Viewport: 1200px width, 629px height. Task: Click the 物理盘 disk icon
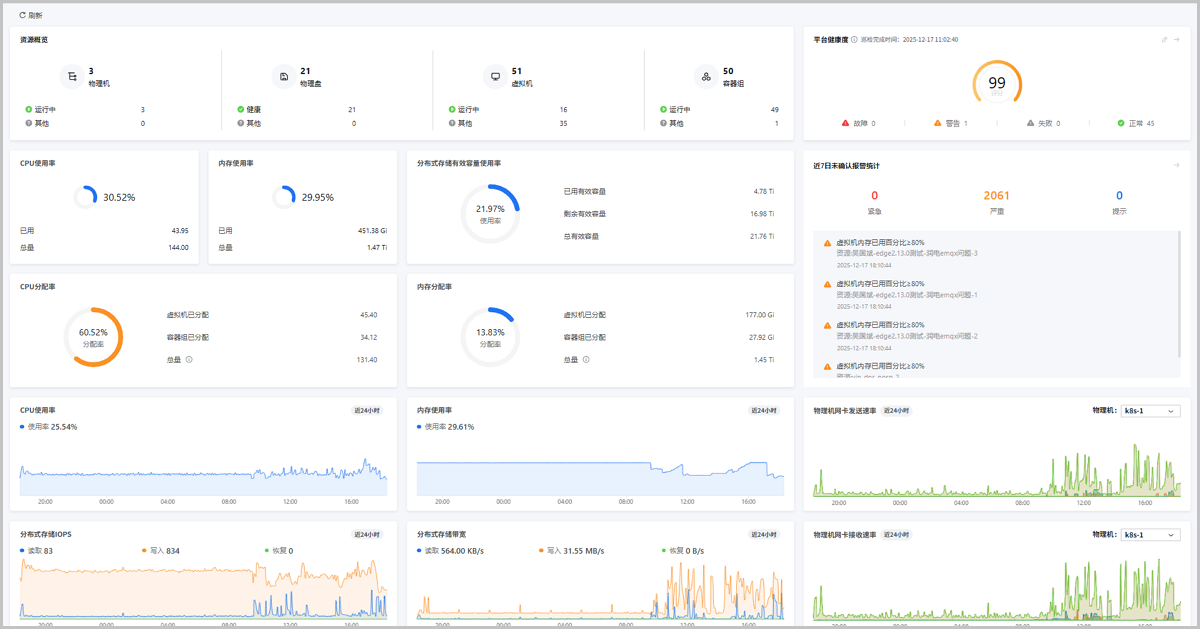pyautogui.click(x=284, y=77)
